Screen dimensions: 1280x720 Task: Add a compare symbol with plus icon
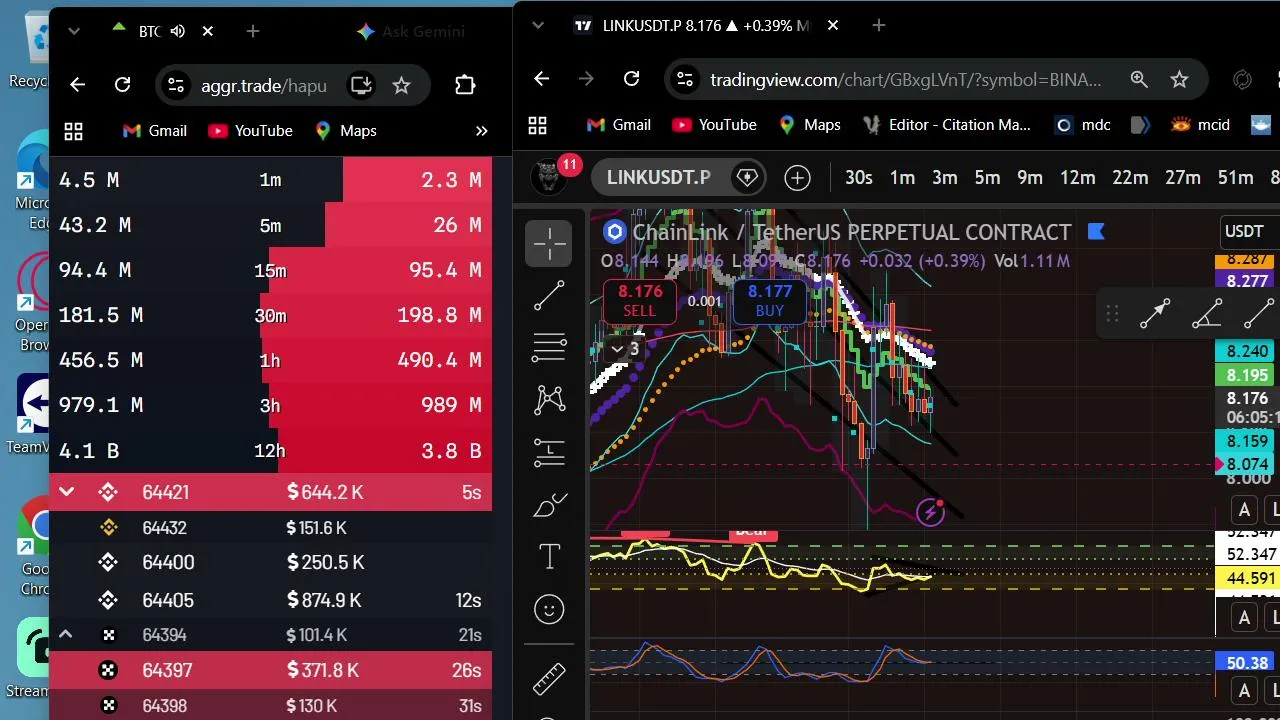[x=797, y=178]
